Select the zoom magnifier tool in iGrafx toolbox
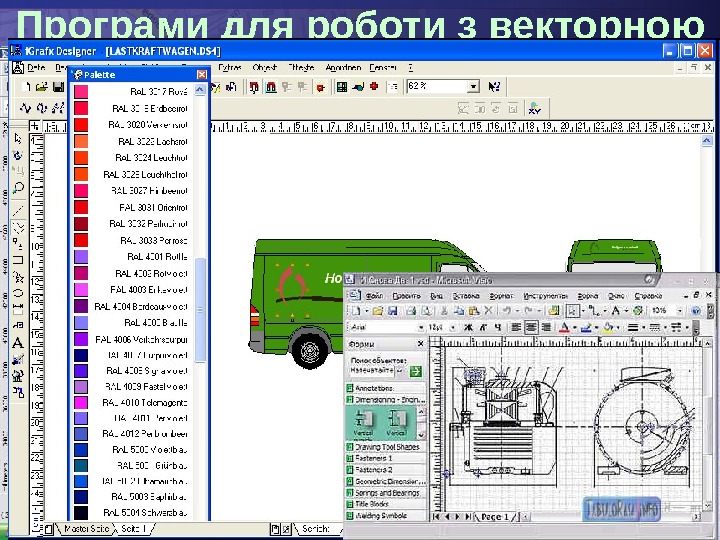Image resolution: width=720 pixels, height=540 pixels. coord(18,188)
